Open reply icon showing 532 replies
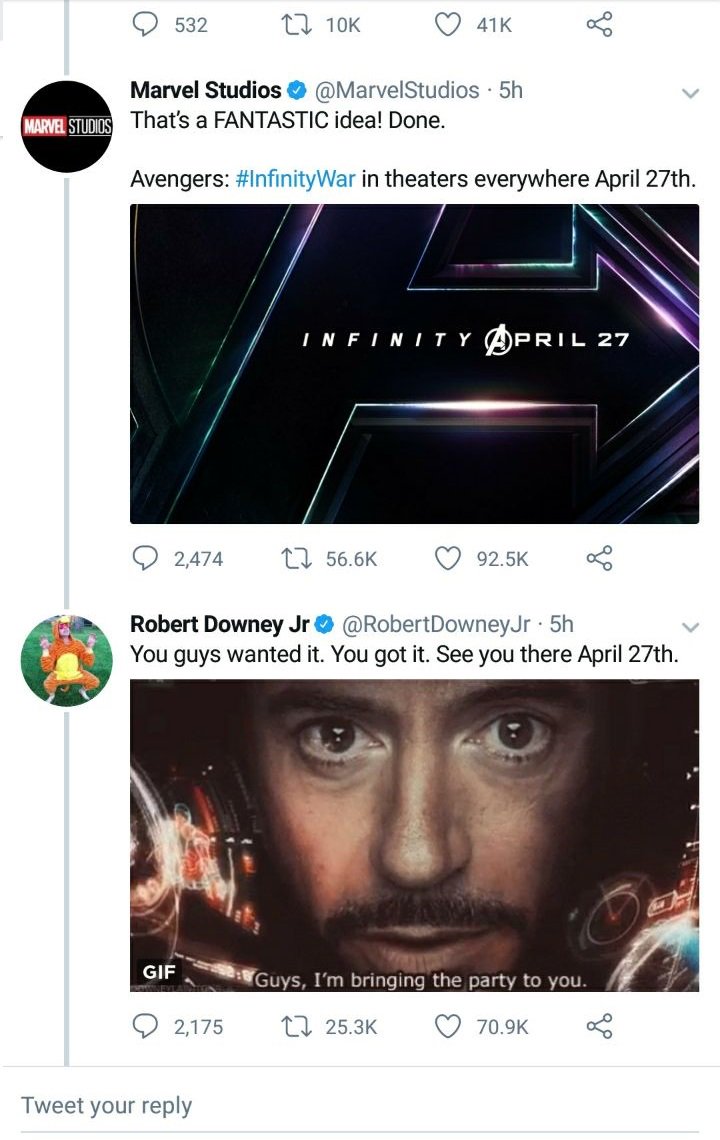Screen dimensions: 720x1140 pos(145,25)
